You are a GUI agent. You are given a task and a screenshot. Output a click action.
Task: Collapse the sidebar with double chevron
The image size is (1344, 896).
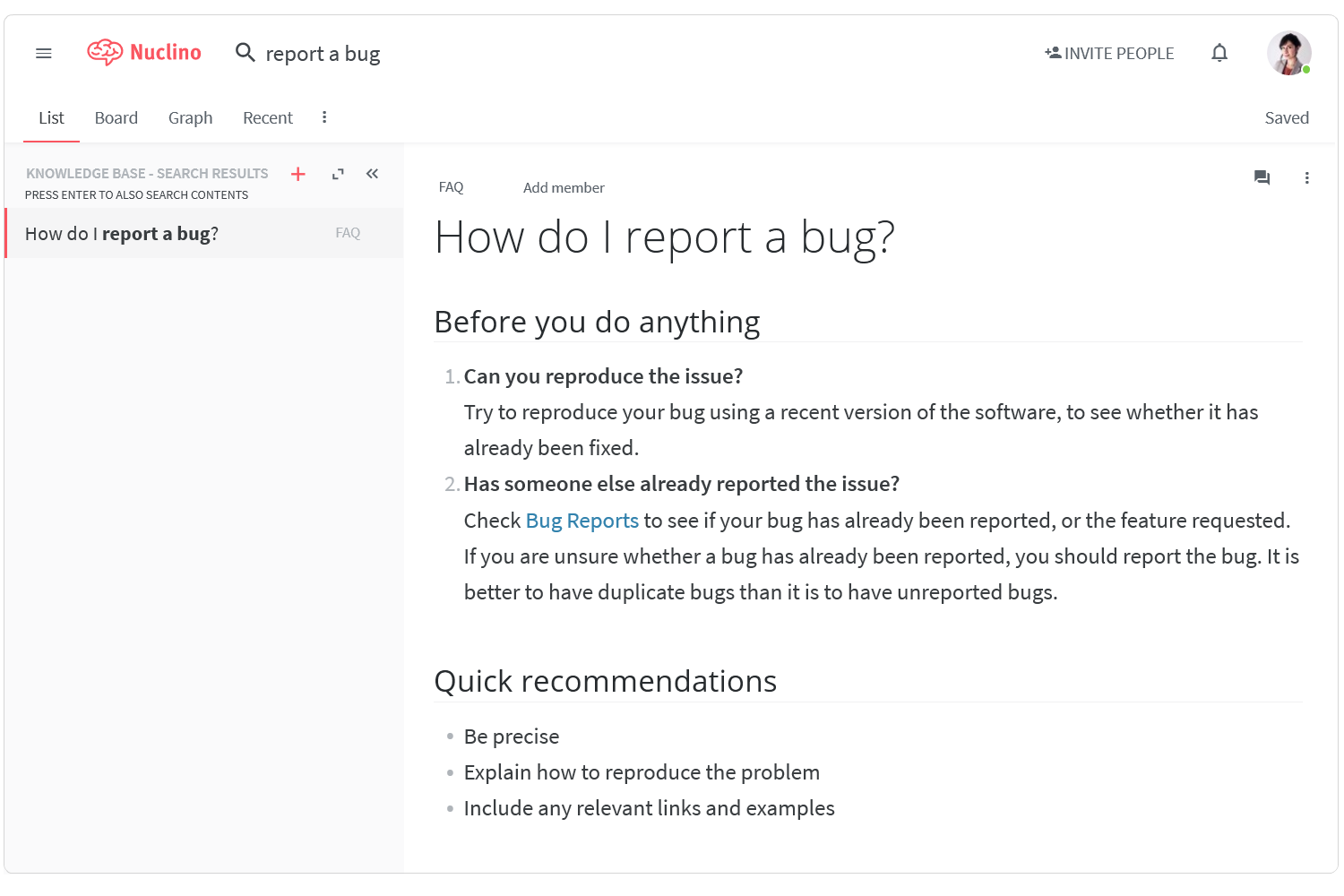coord(372,174)
